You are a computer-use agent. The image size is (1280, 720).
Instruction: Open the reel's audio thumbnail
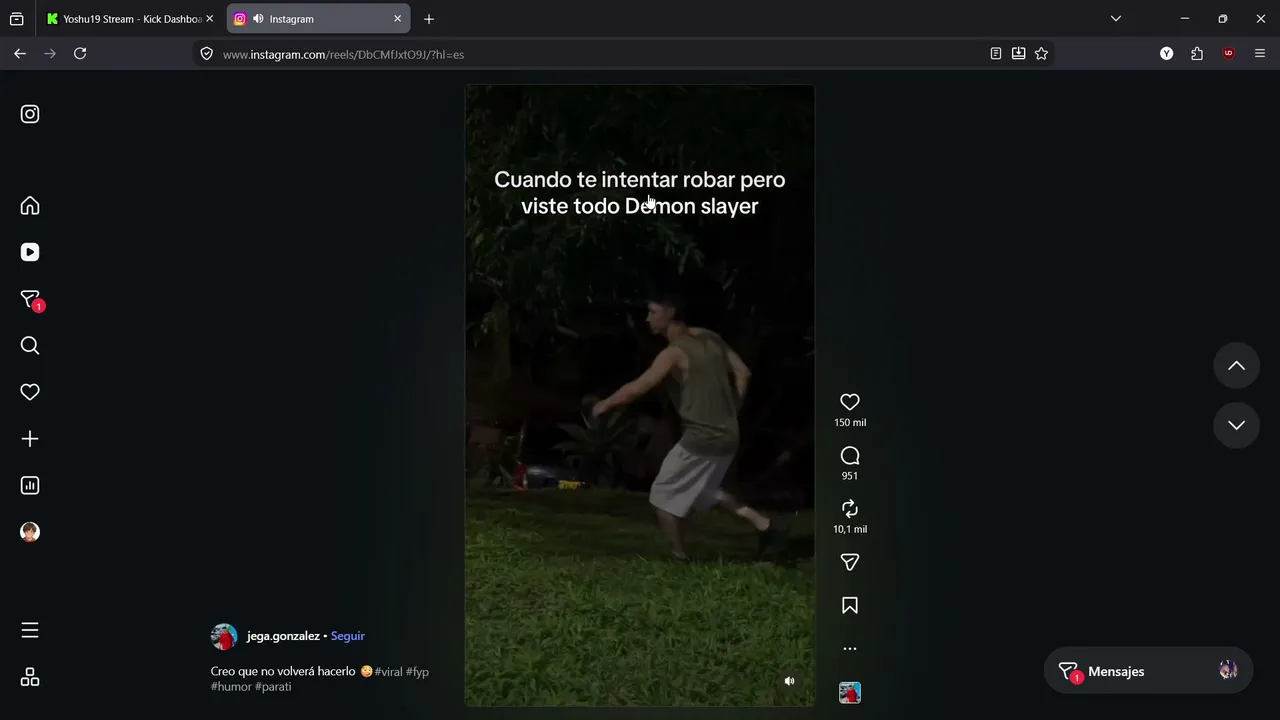coord(850,693)
